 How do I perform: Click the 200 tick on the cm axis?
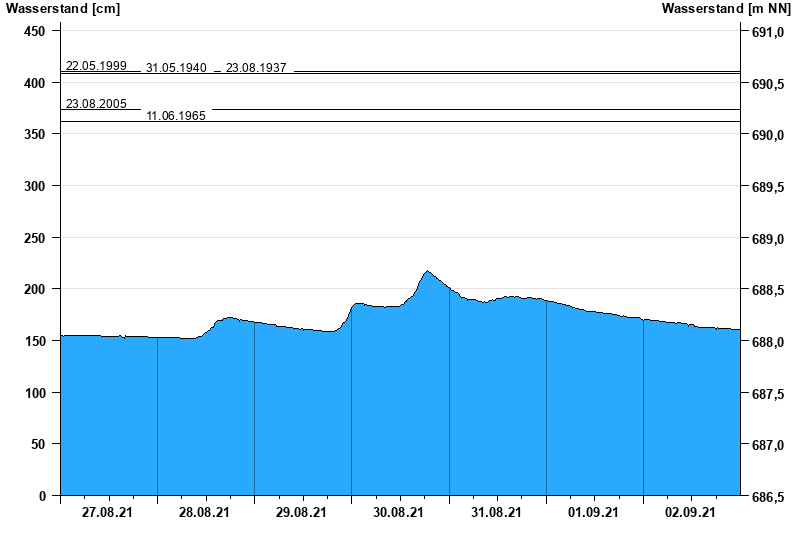pyautogui.click(x=35, y=290)
